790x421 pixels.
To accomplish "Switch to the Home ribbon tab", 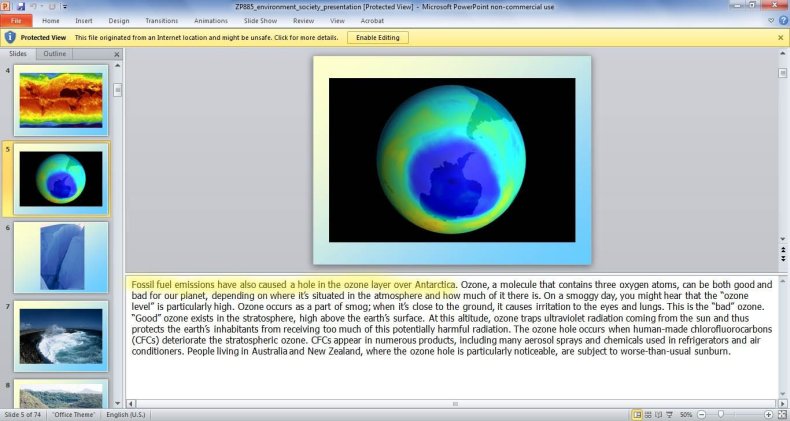I will point(50,21).
